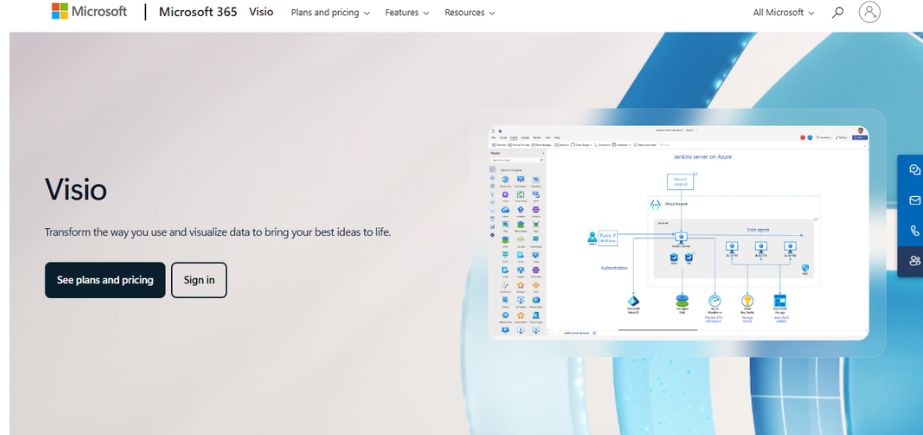Open the search magnifier icon
The height and width of the screenshot is (435, 923).
pos(837,12)
